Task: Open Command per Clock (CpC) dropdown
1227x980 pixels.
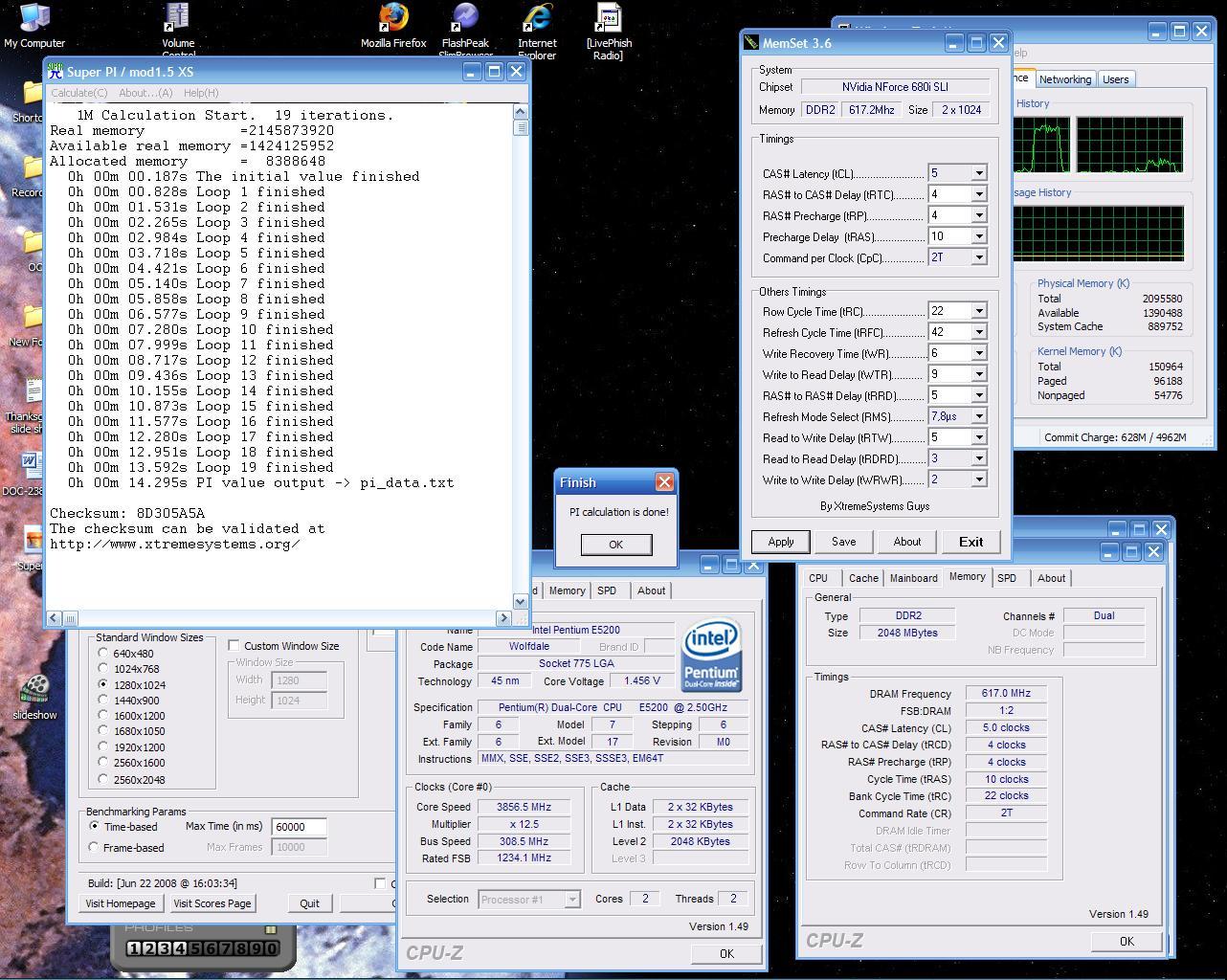Action: pos(978,257)
